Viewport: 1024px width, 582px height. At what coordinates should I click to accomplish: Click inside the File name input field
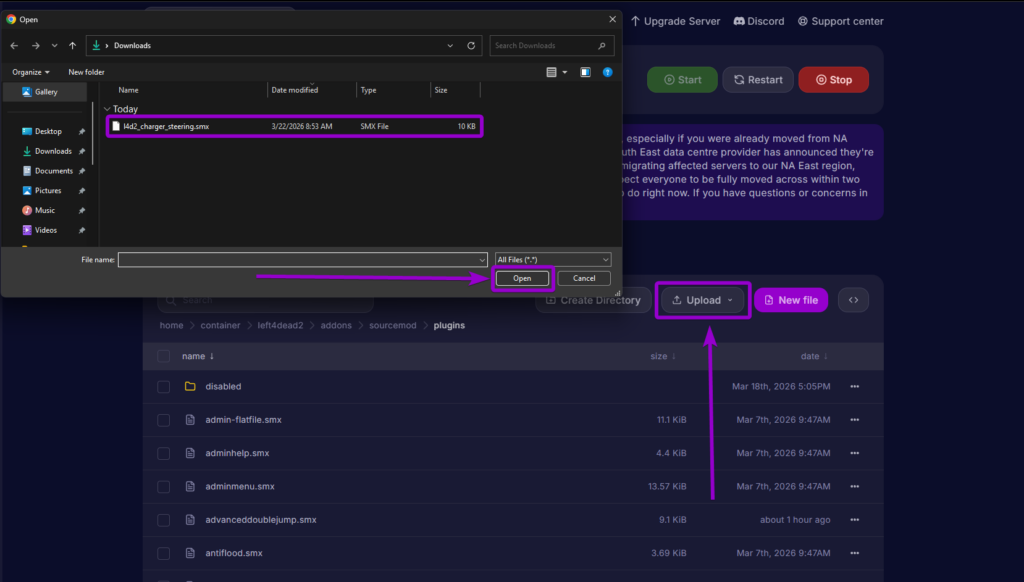(x=300, y=259)
